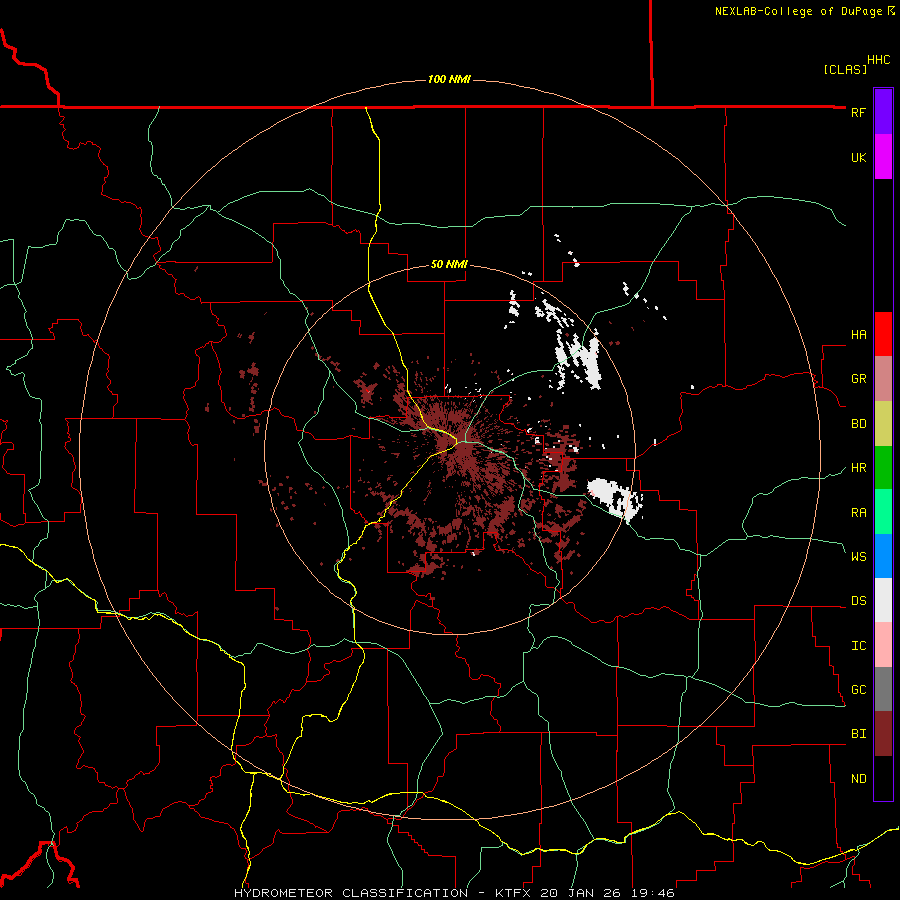The image size is (900, 900).
Task: Pick the RA light green legend swatch
Action: click(x=883, y=512)
